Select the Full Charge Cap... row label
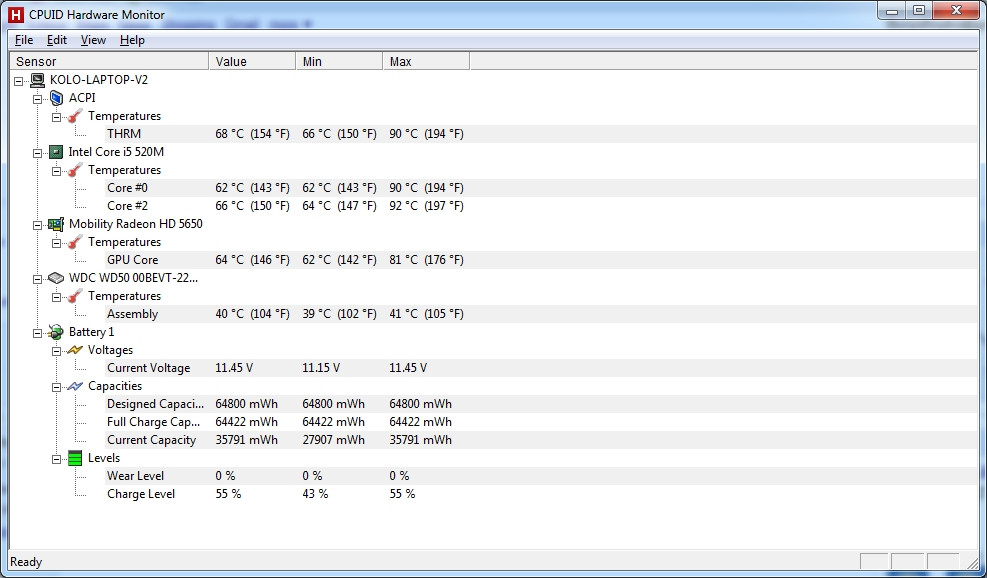This screenshot has height=578, width=987. [x=154, y=422]
